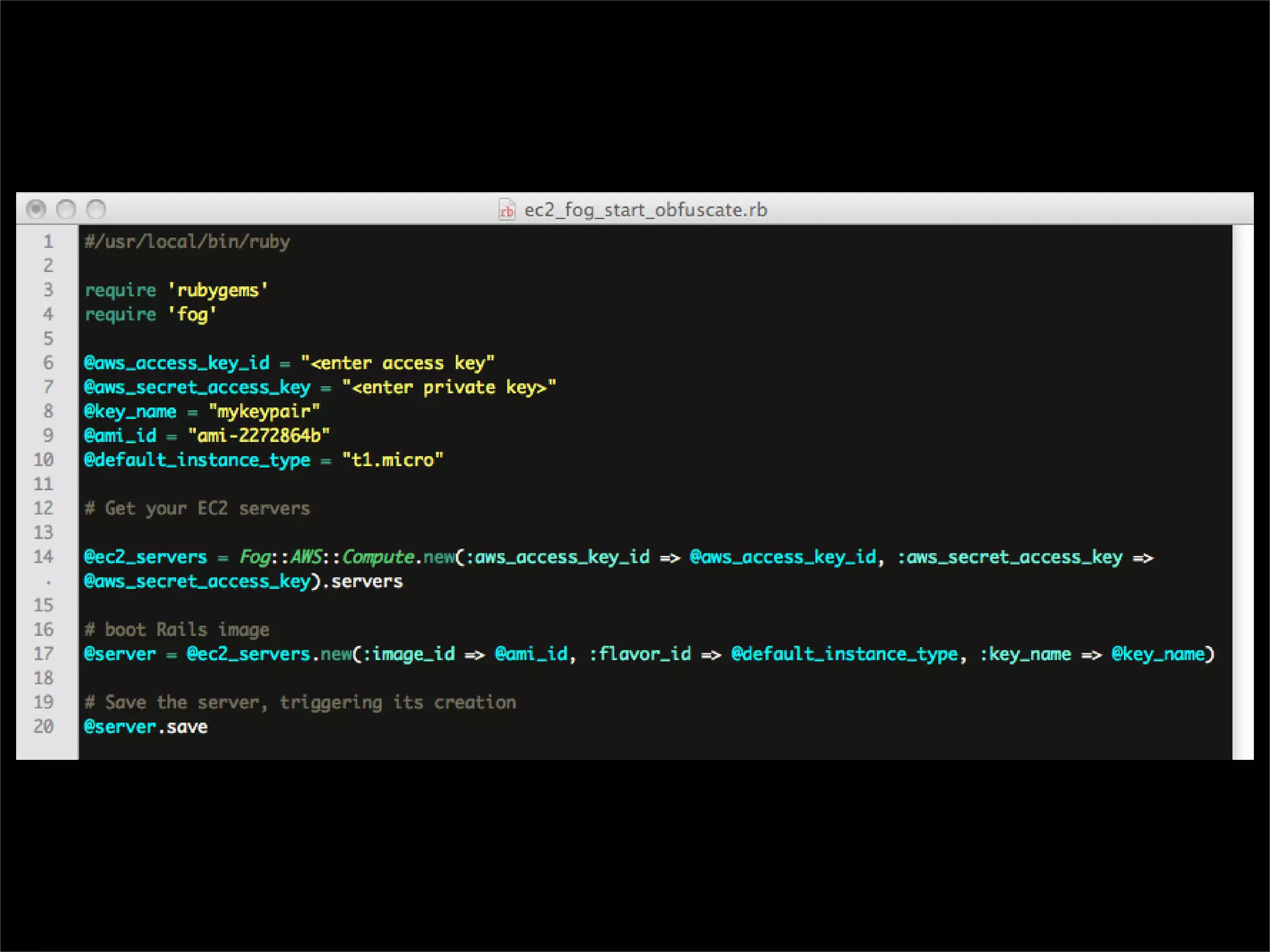
Task: Click the Fog::AWS::Compute class name
Action: click(326, 557)
